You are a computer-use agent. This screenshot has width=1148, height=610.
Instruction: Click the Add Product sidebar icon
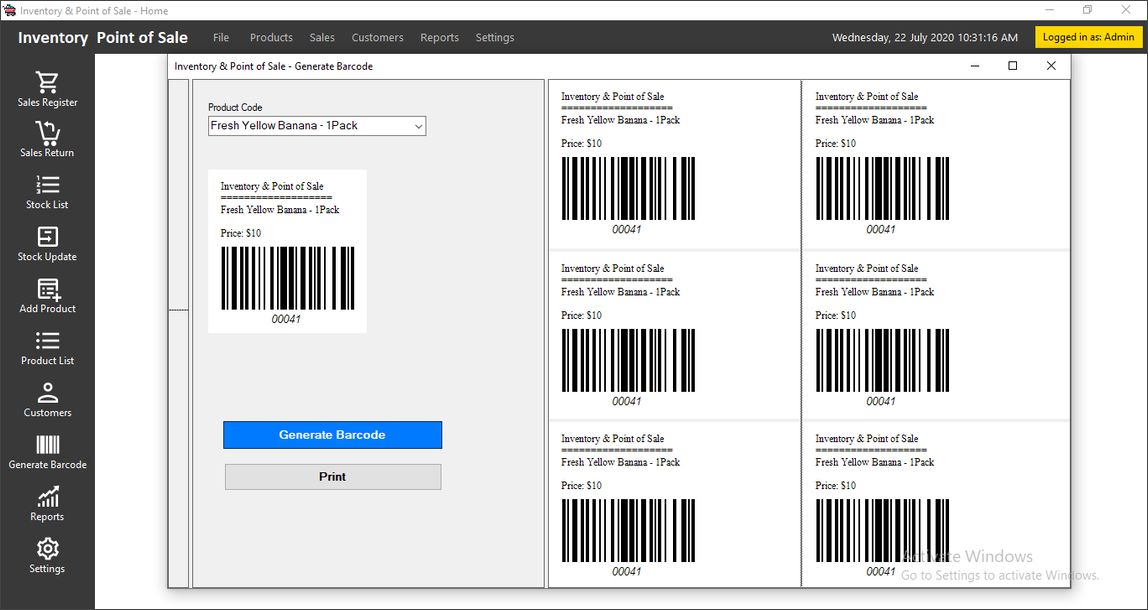click(47, 289)
